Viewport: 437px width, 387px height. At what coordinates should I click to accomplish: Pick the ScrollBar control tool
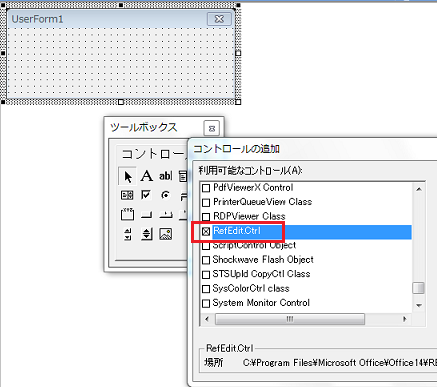pyautogui.click(x=128, y=234)
